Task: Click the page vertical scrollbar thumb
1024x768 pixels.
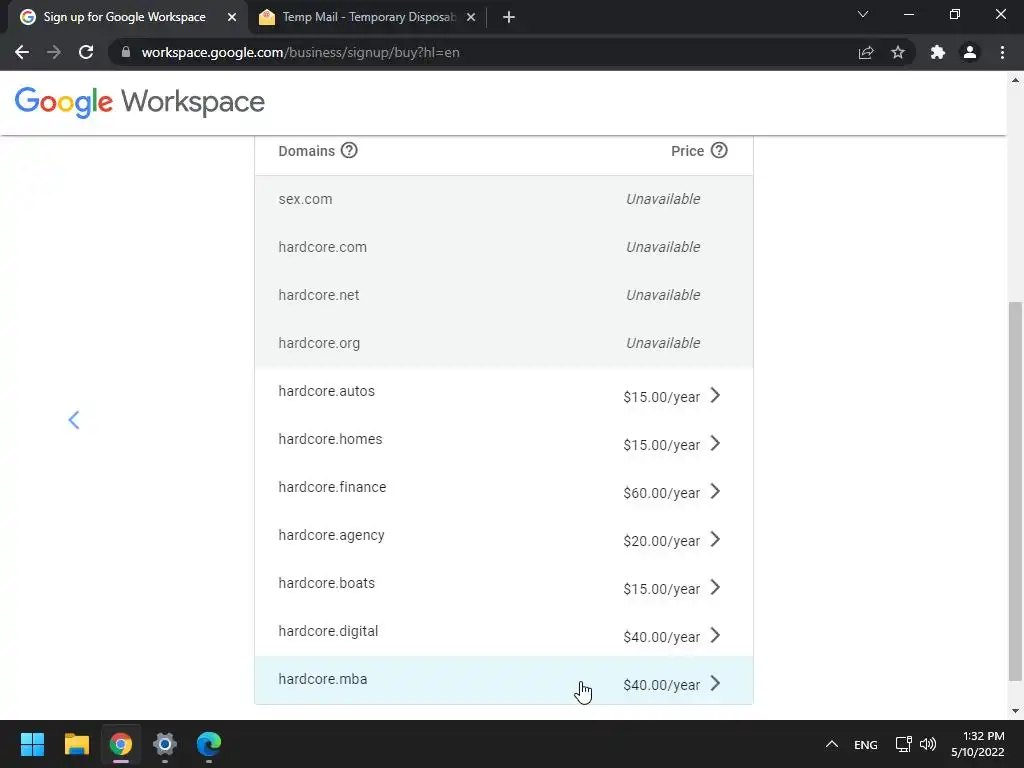Action: pos(1015,491)
